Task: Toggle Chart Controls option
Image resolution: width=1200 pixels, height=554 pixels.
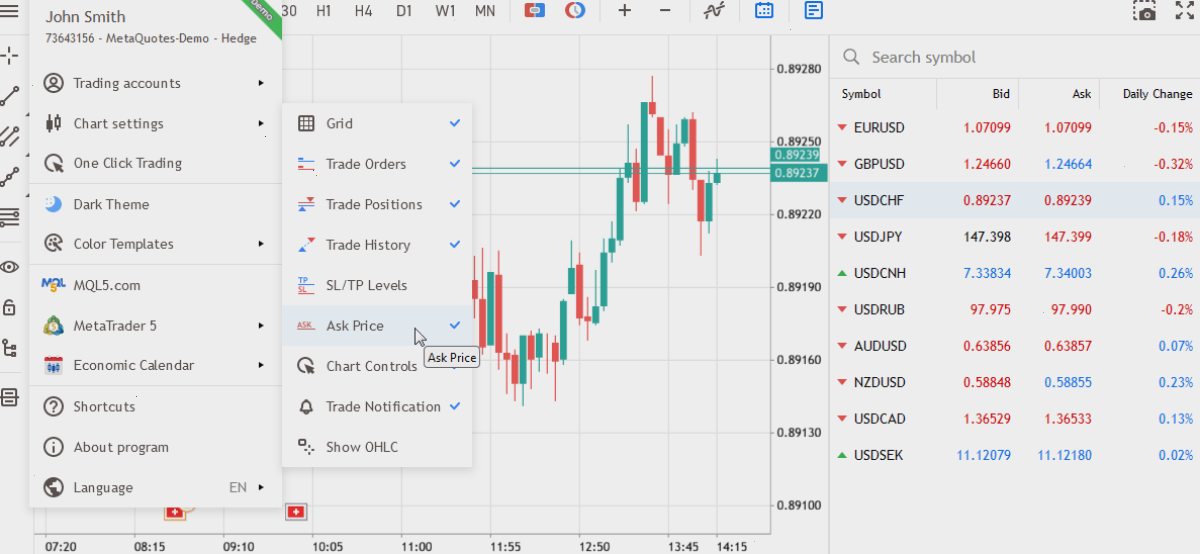Action: tap(377, 366)
